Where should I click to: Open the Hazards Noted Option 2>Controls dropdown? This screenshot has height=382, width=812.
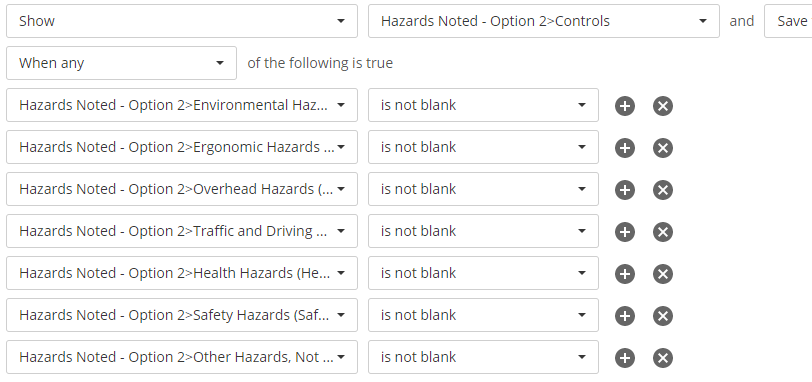[x=544, y=21]
